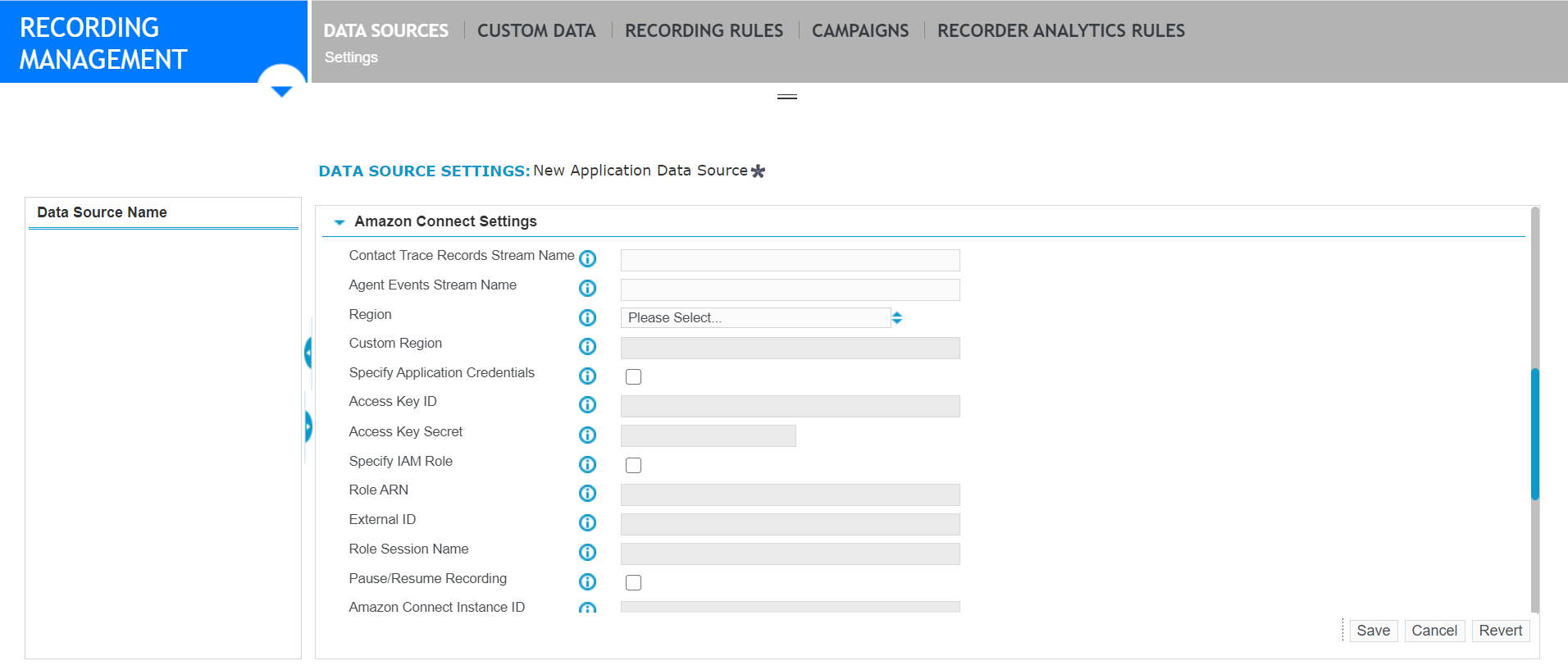Click the Access Key Secret field
This screenshot has width=1568, height=670.
point(708,435)
